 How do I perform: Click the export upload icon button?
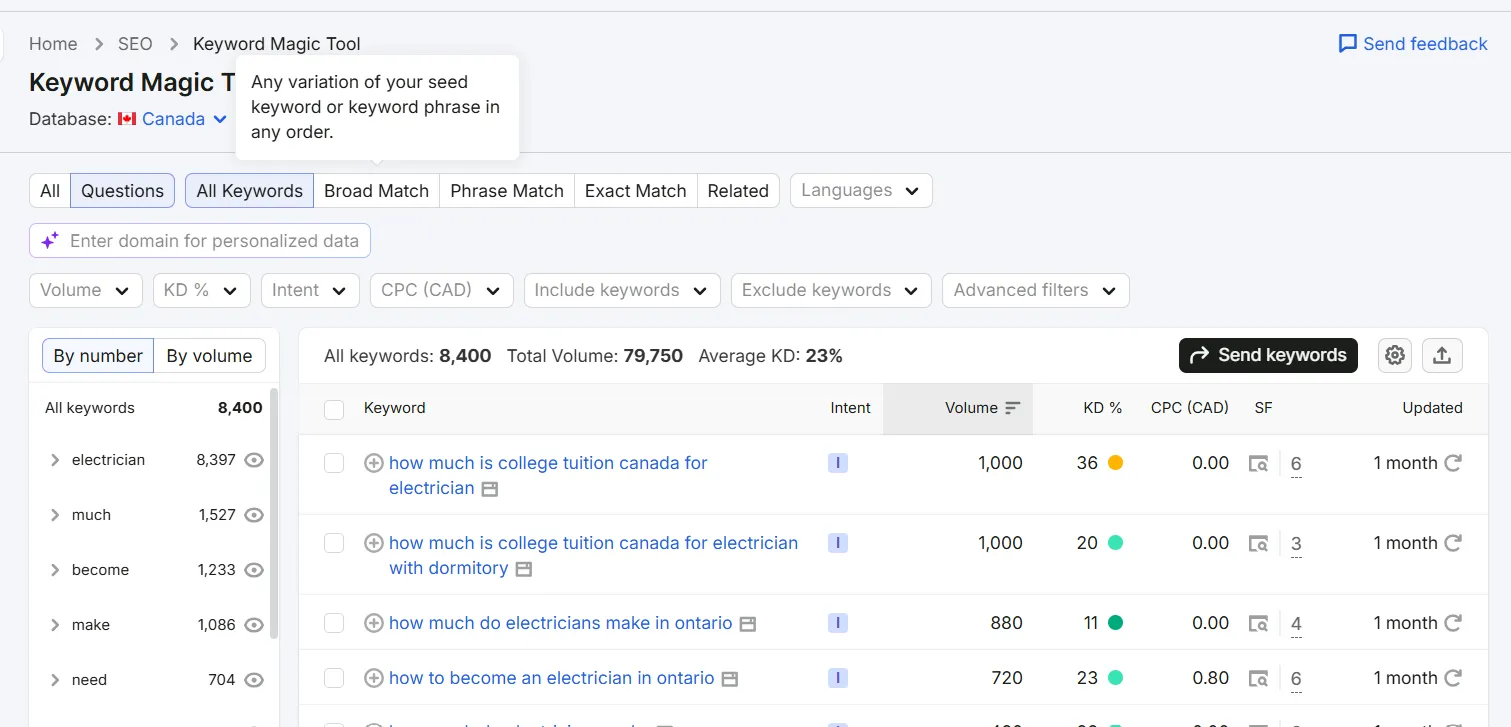coord(1442,355)
